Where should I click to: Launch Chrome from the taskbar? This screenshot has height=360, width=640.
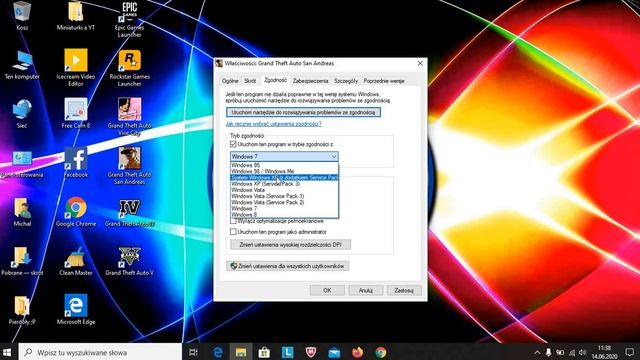coord(381,352)
